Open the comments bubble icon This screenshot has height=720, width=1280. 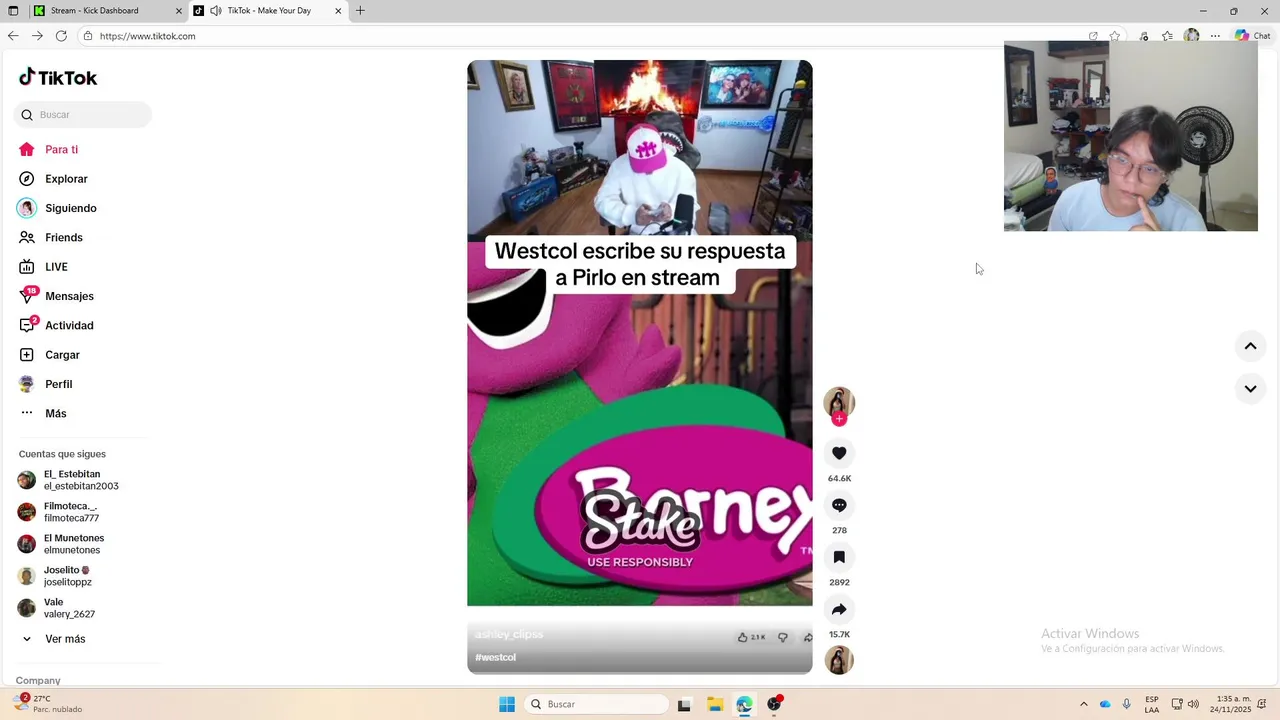[x=839, y=505]
